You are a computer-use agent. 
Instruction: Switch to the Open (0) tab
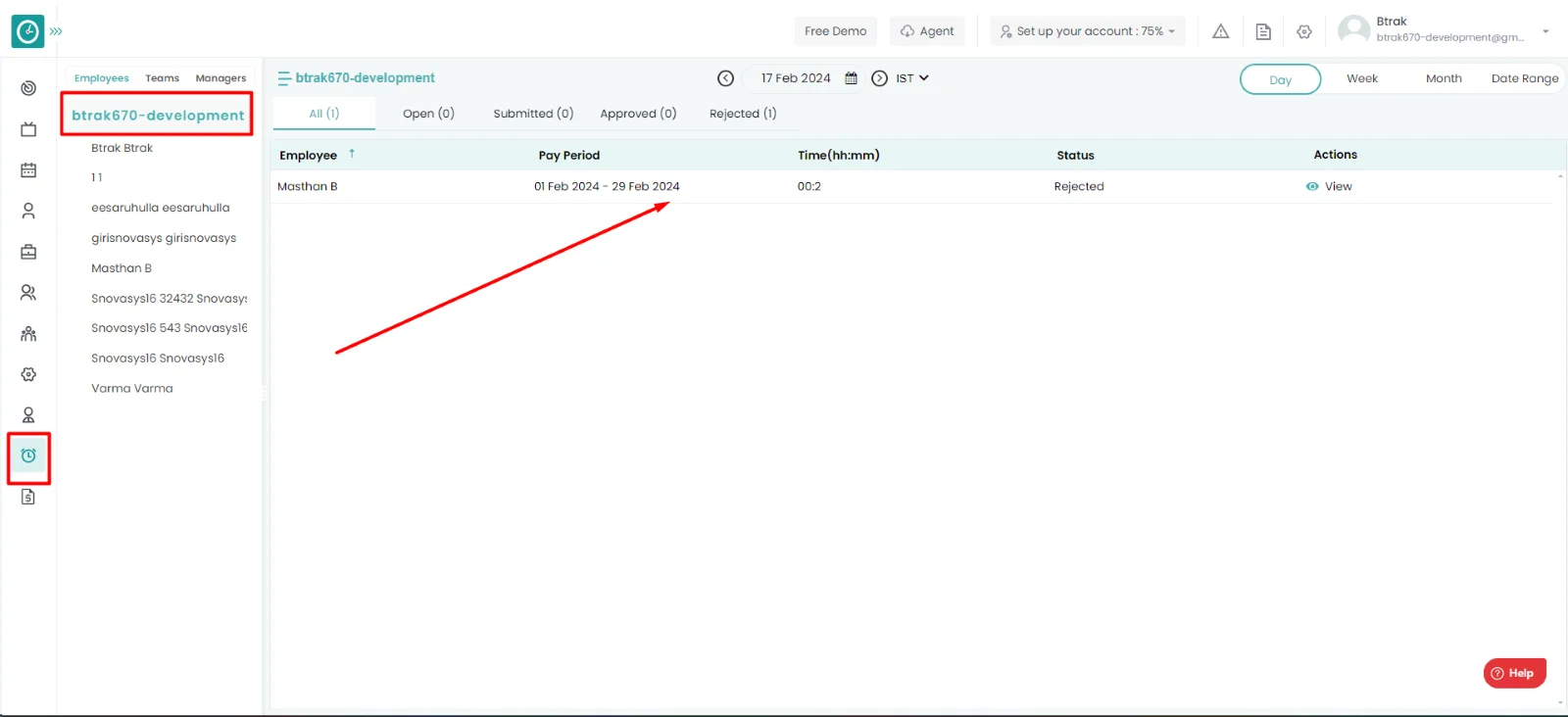(x=428, y=114)
